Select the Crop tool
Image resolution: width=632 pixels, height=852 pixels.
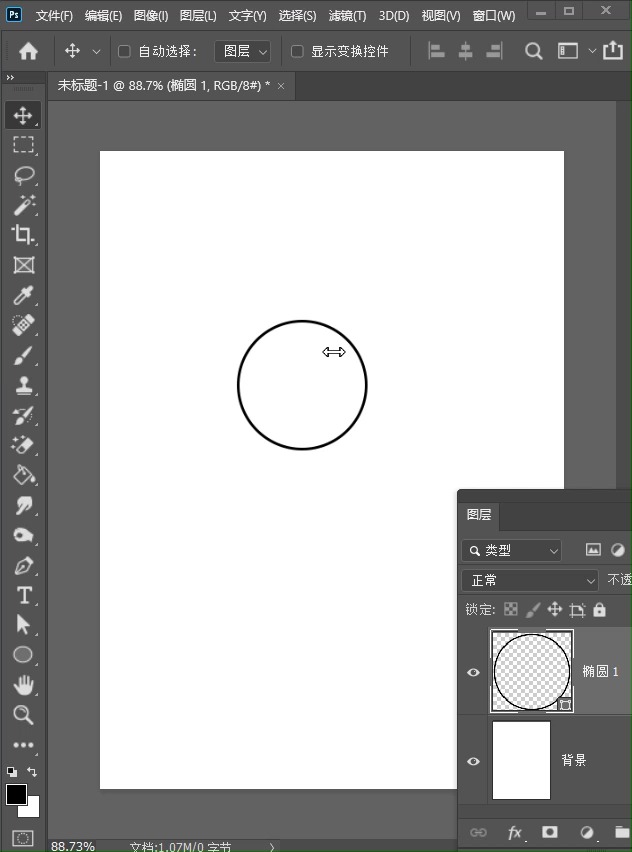click(x=23, y=235)
